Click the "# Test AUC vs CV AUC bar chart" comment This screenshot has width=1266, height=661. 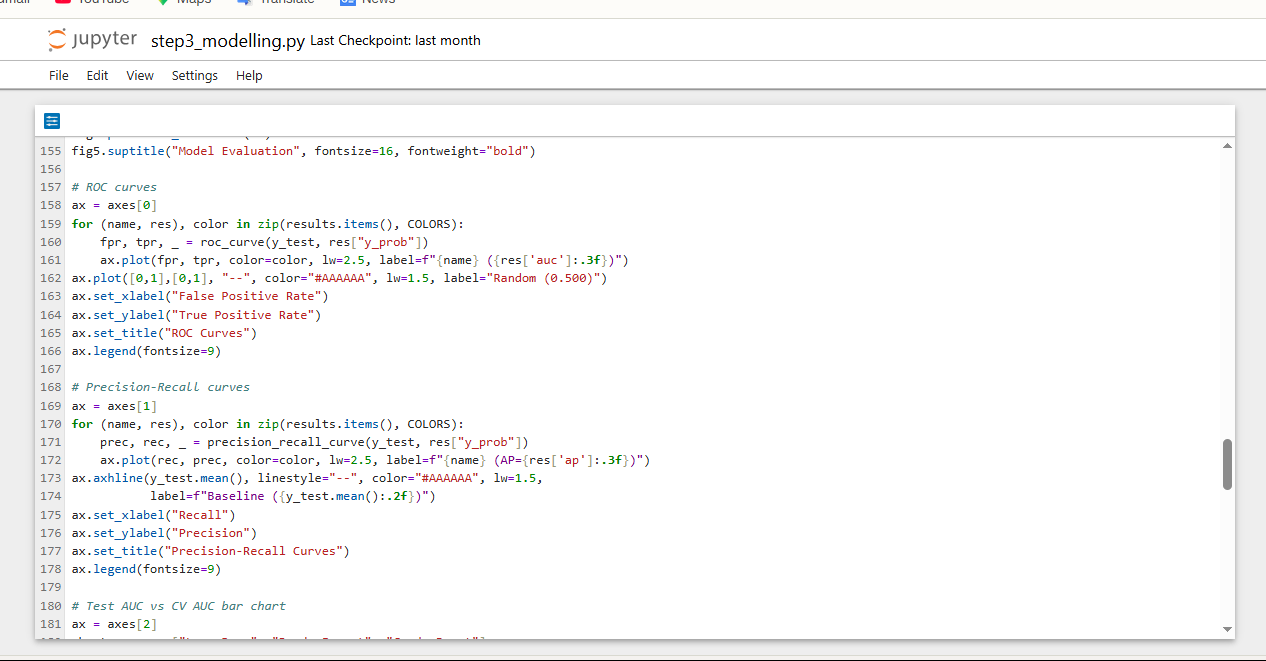(x=179, y=606)
